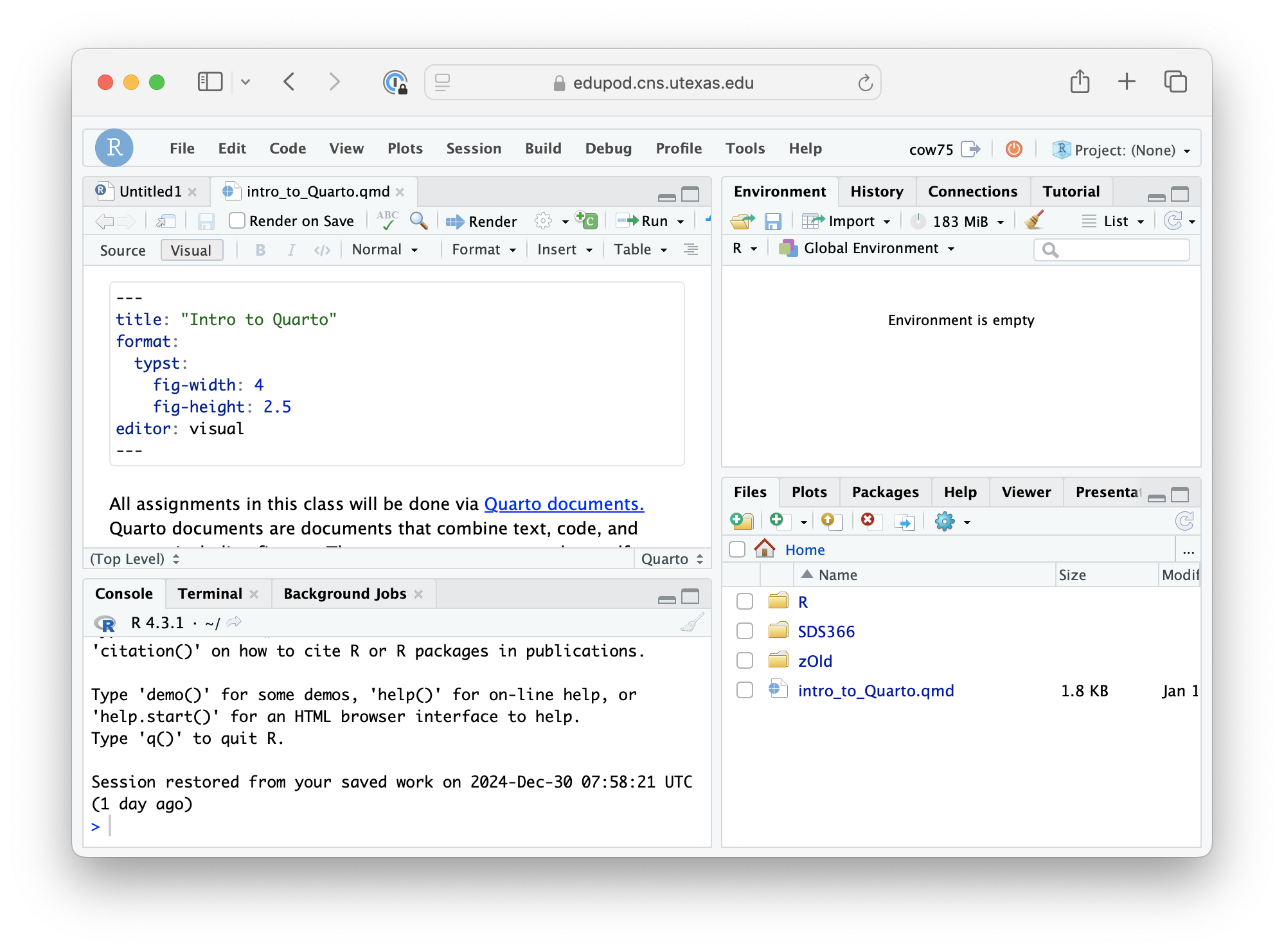The height and width of the screenshot is (952, 1284).
Task: Click the spell check ABC icon
Action: point(388,220)
